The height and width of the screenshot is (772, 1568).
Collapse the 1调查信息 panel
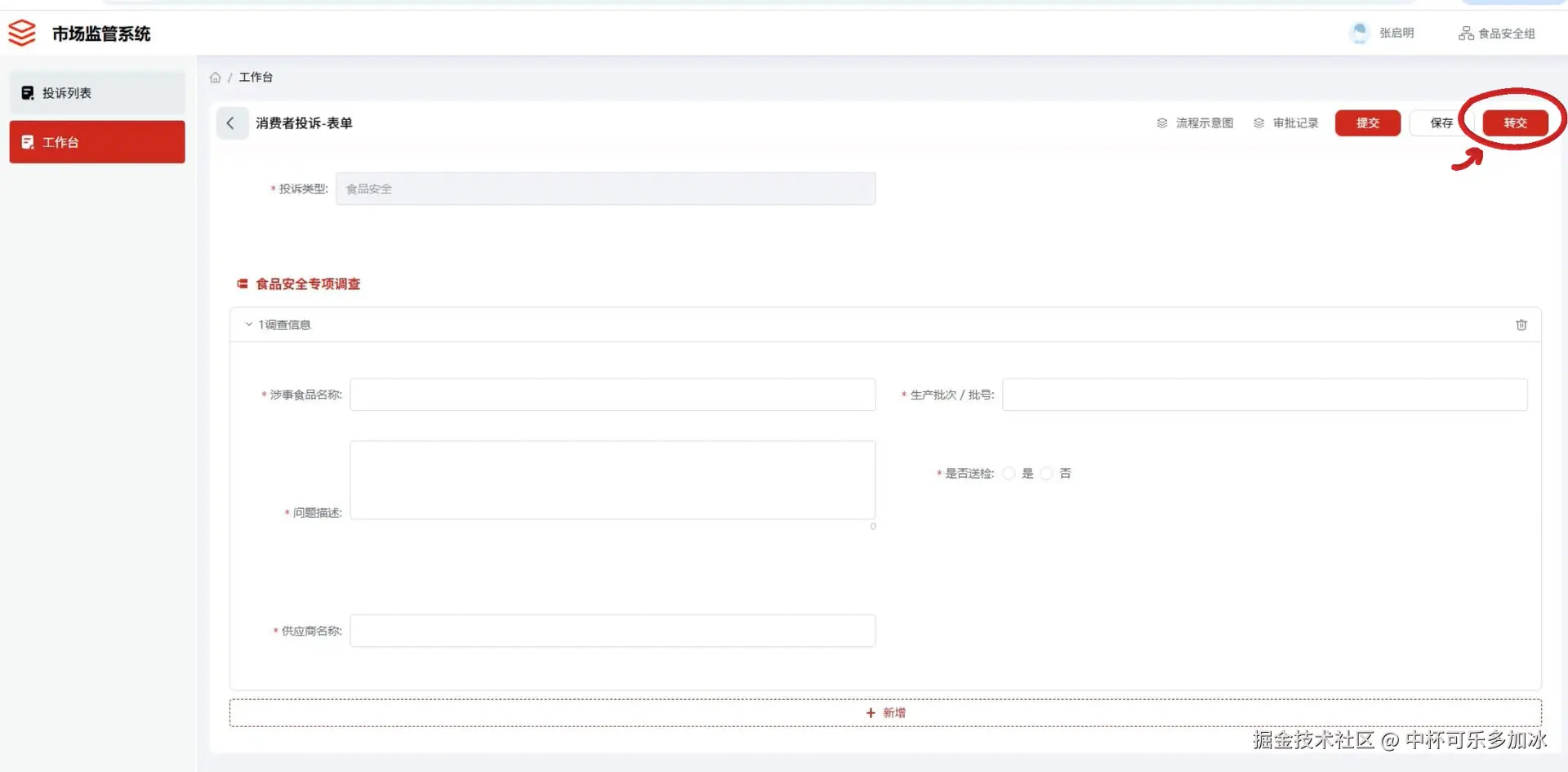click(x=249, y=325)
